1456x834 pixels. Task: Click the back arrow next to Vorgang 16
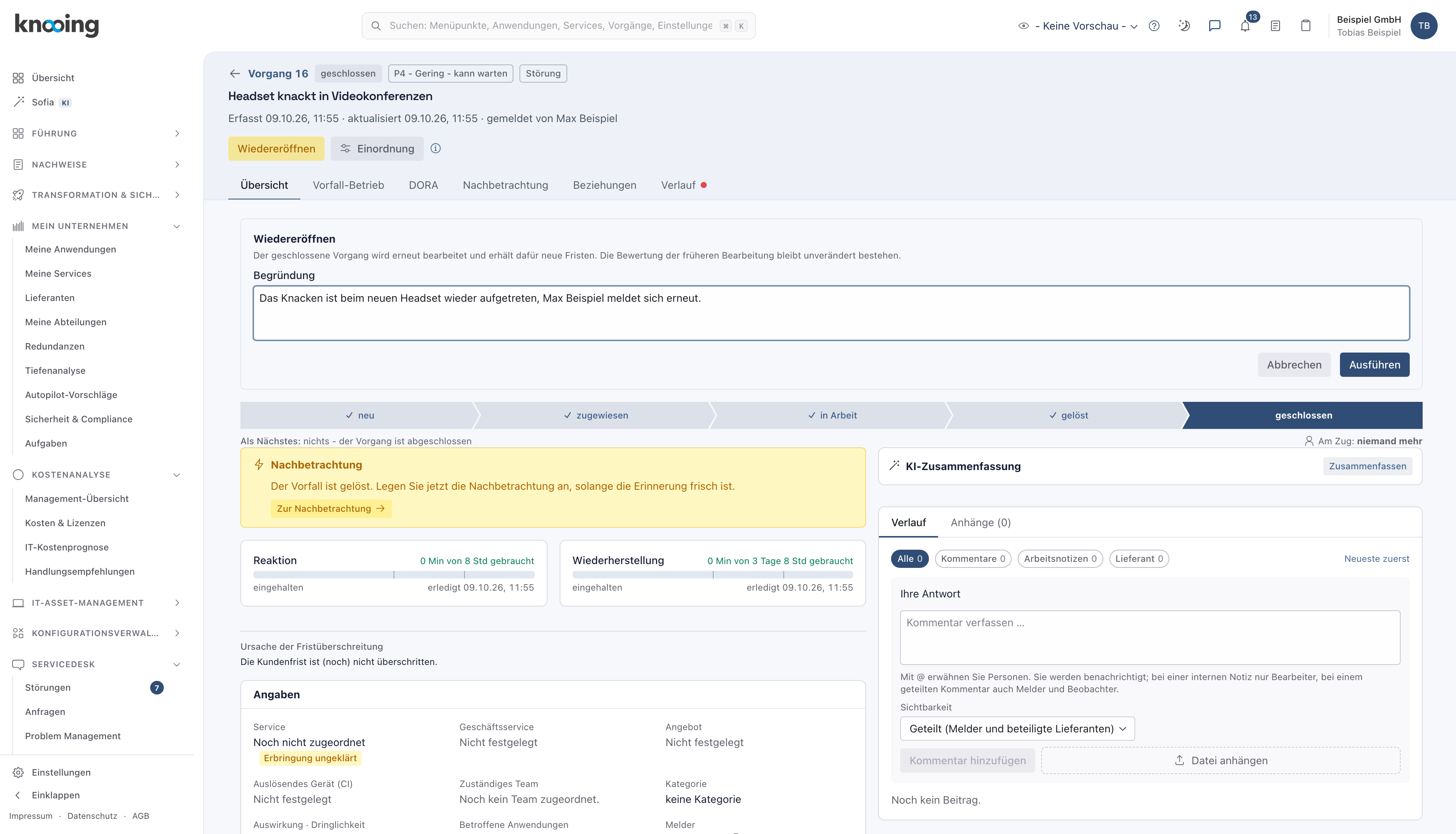point(235,73)
